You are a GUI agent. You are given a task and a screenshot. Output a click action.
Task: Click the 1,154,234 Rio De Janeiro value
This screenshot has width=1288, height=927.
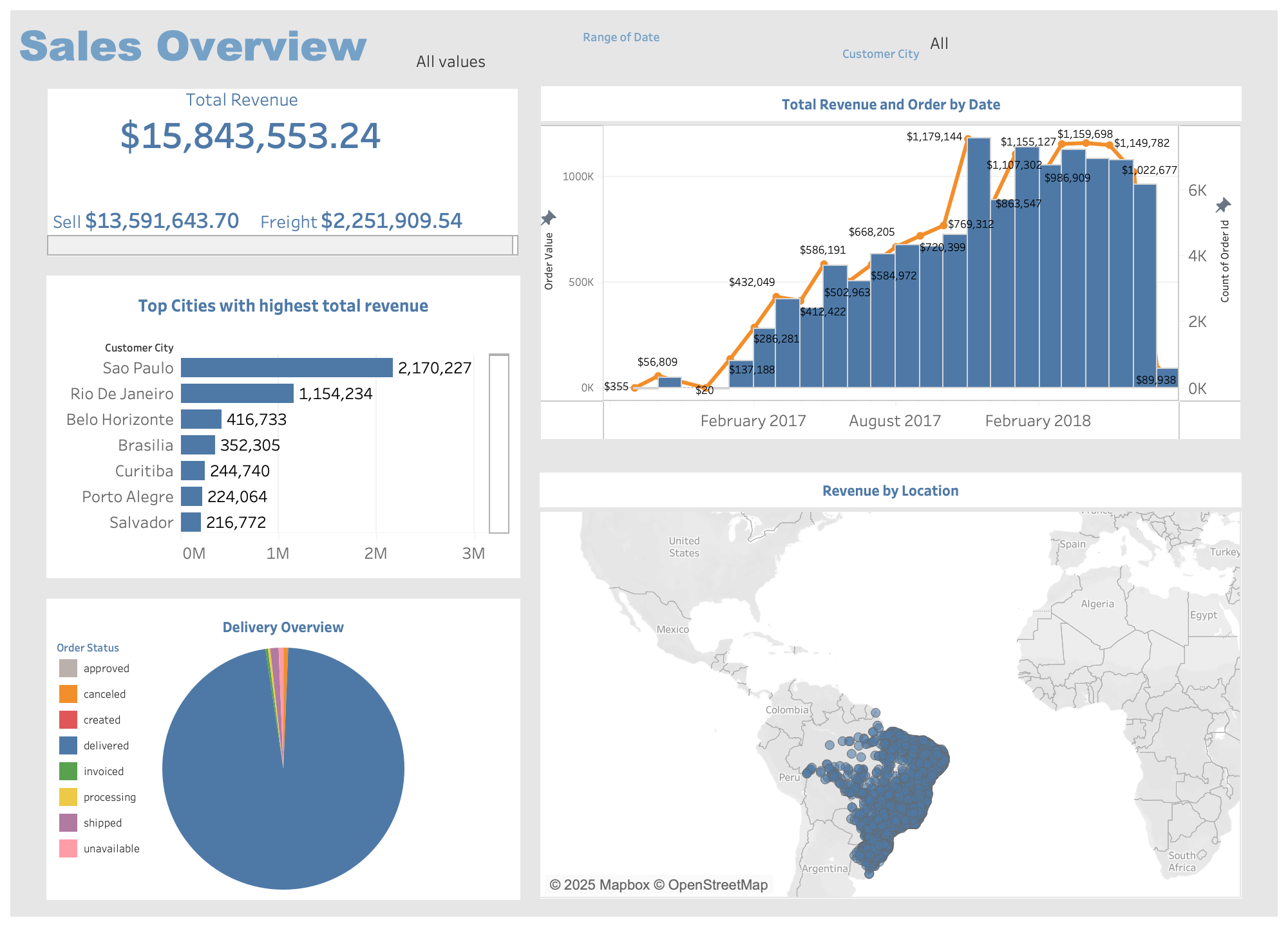pos(336,393)
